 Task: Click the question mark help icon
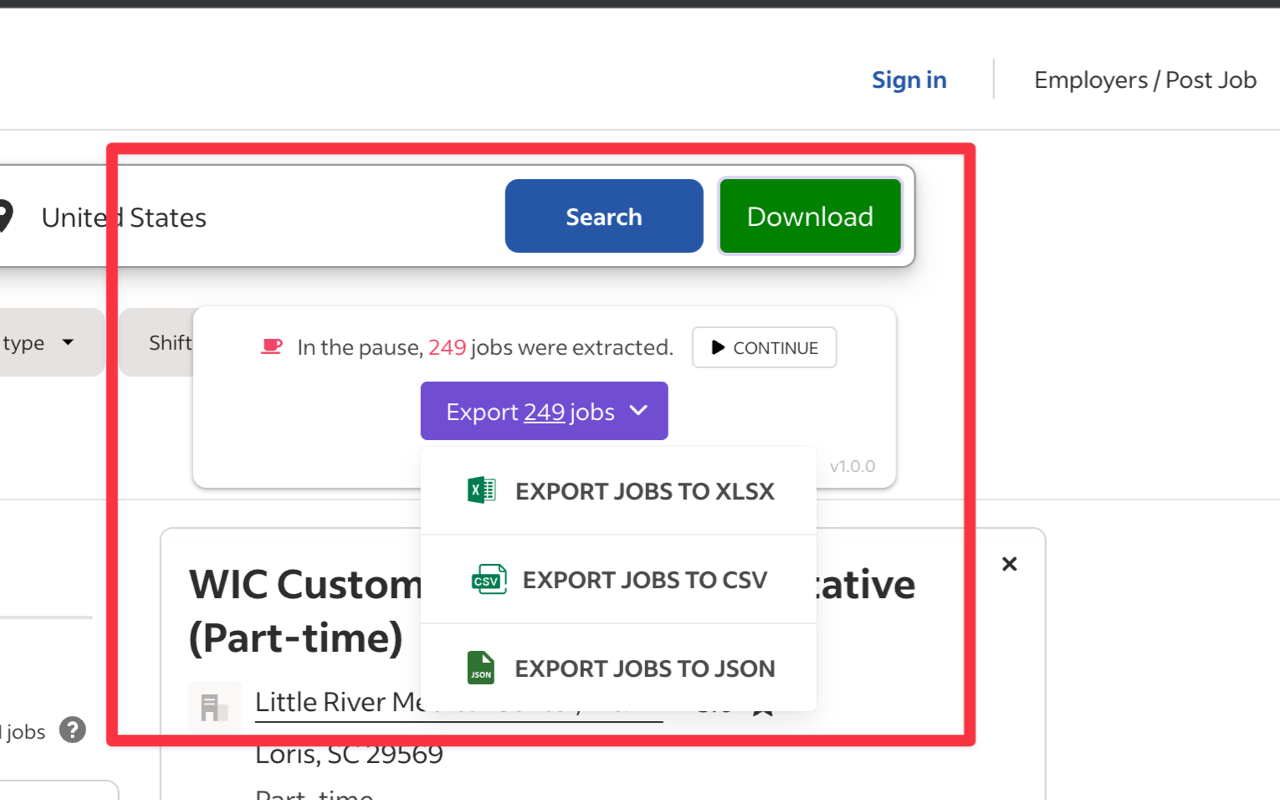click(x=72, y=730)
